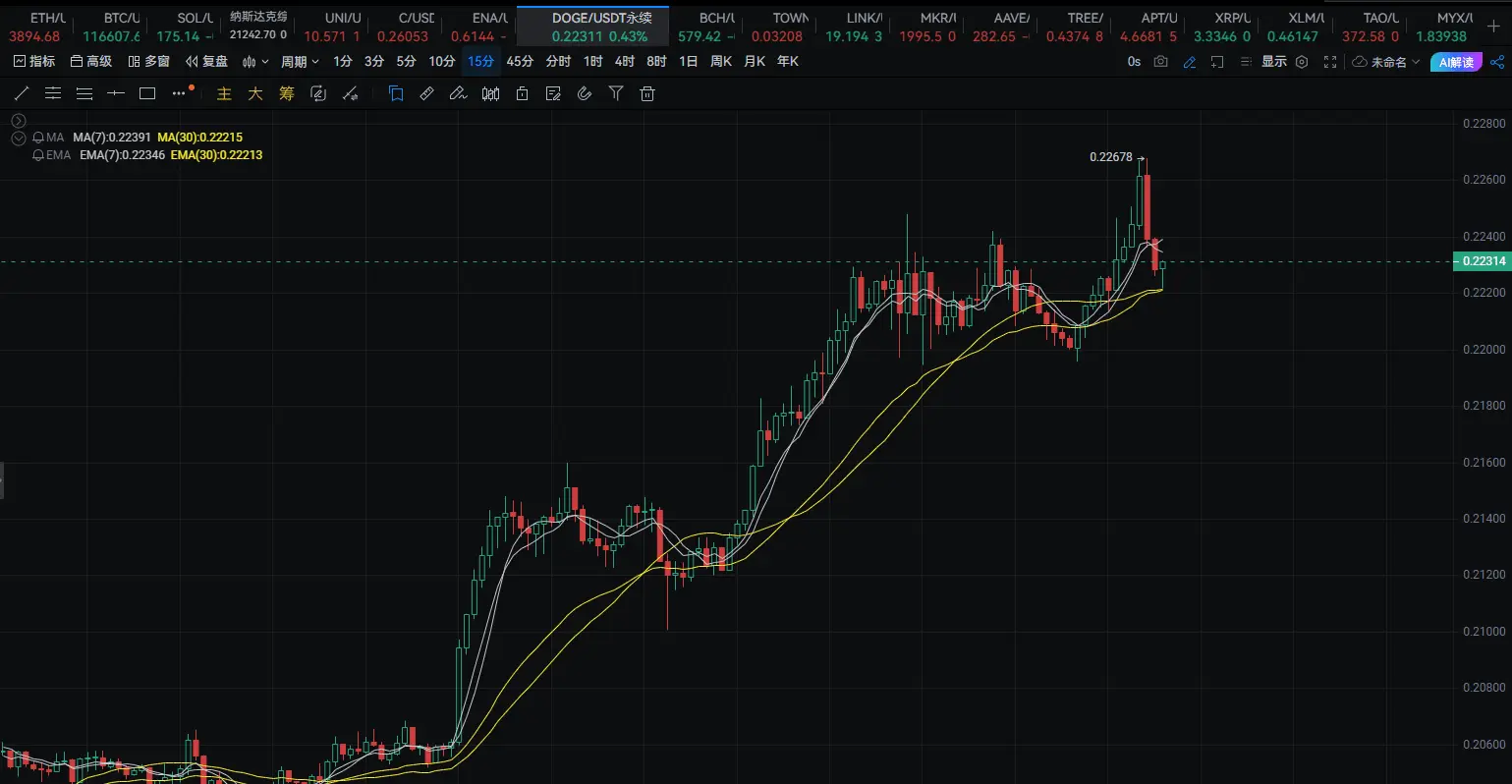The image size is (1512, 784).
Task: Click the looped edit drawing icon
Action: (x=318, y=93)
